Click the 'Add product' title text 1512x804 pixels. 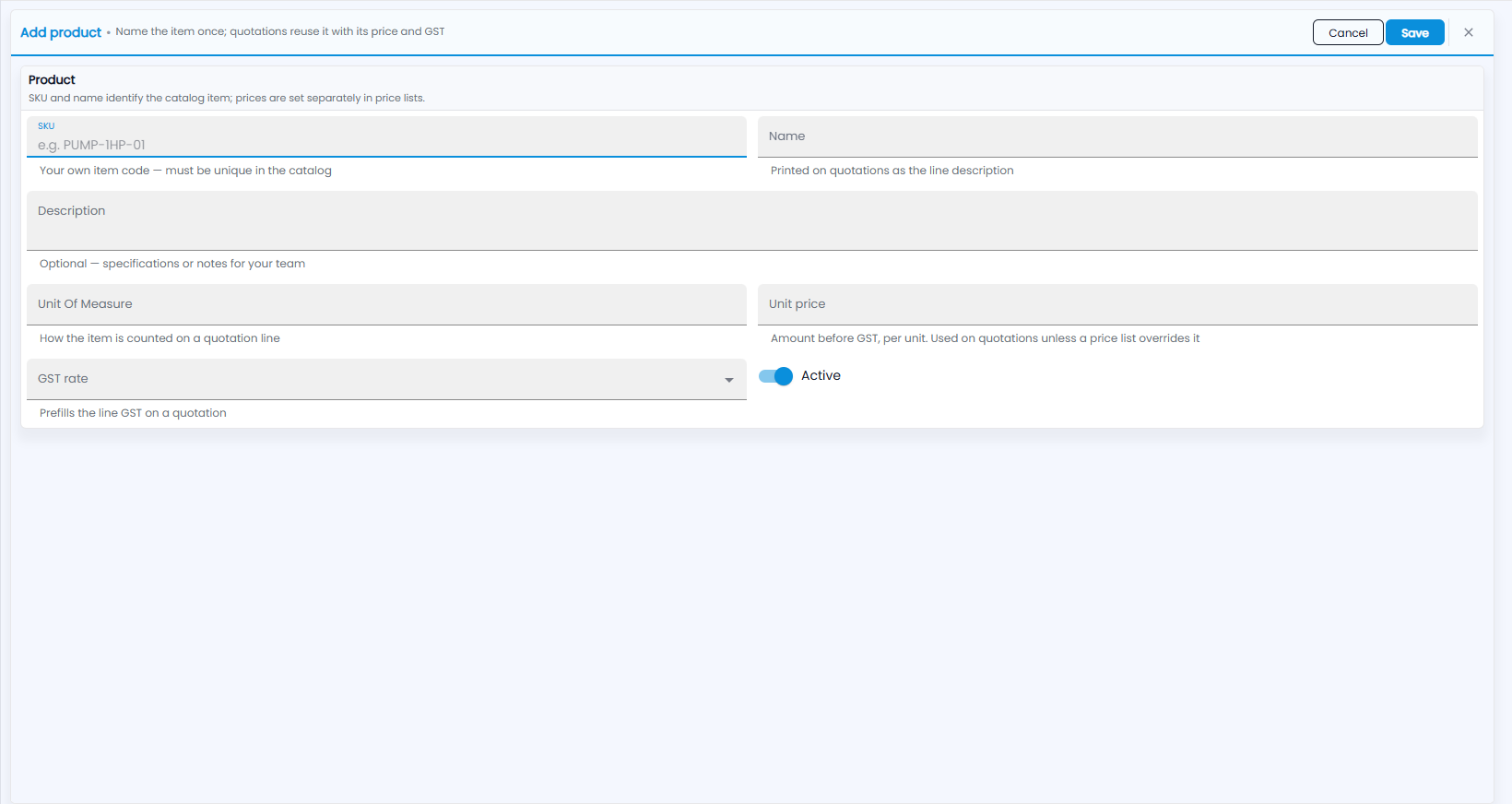click(x=61, y=32)
